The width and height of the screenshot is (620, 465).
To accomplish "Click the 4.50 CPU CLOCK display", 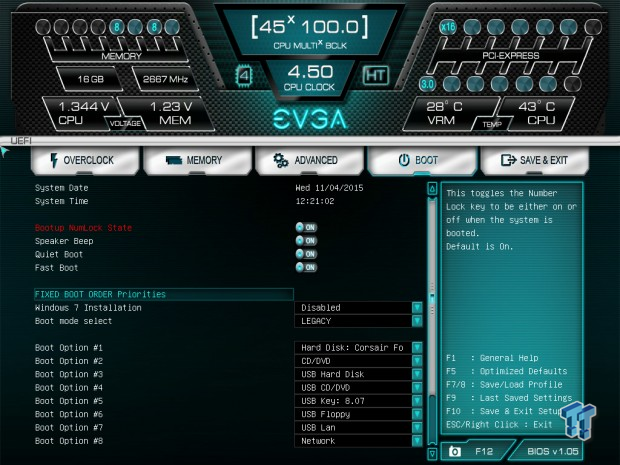I will pyautogui.click(x=310, y=78).
